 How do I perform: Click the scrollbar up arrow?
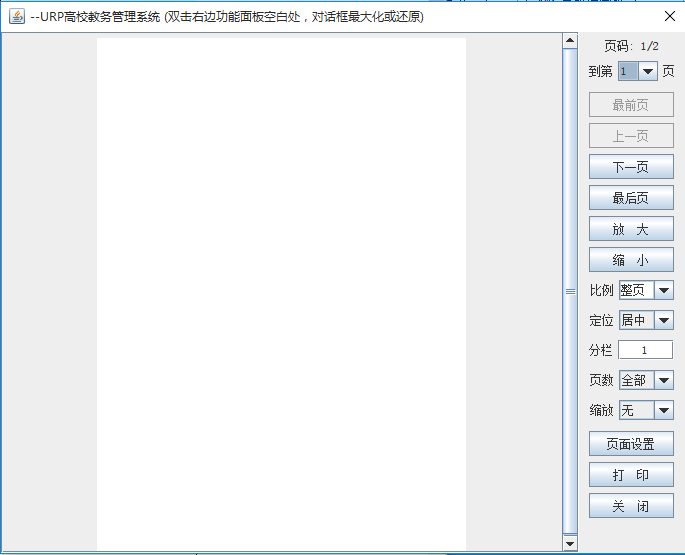570,42
